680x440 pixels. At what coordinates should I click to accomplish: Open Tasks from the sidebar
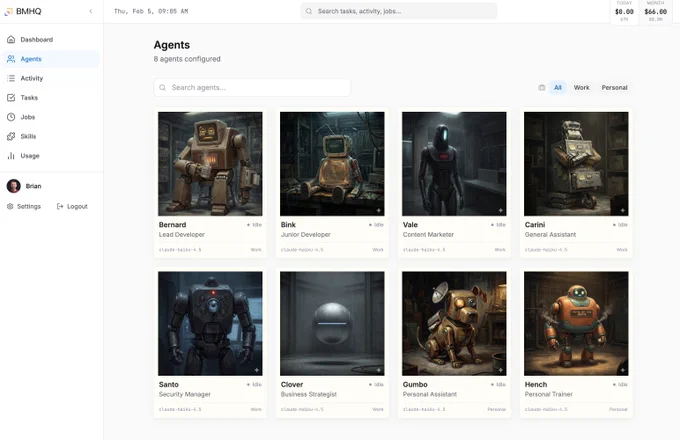50,98
